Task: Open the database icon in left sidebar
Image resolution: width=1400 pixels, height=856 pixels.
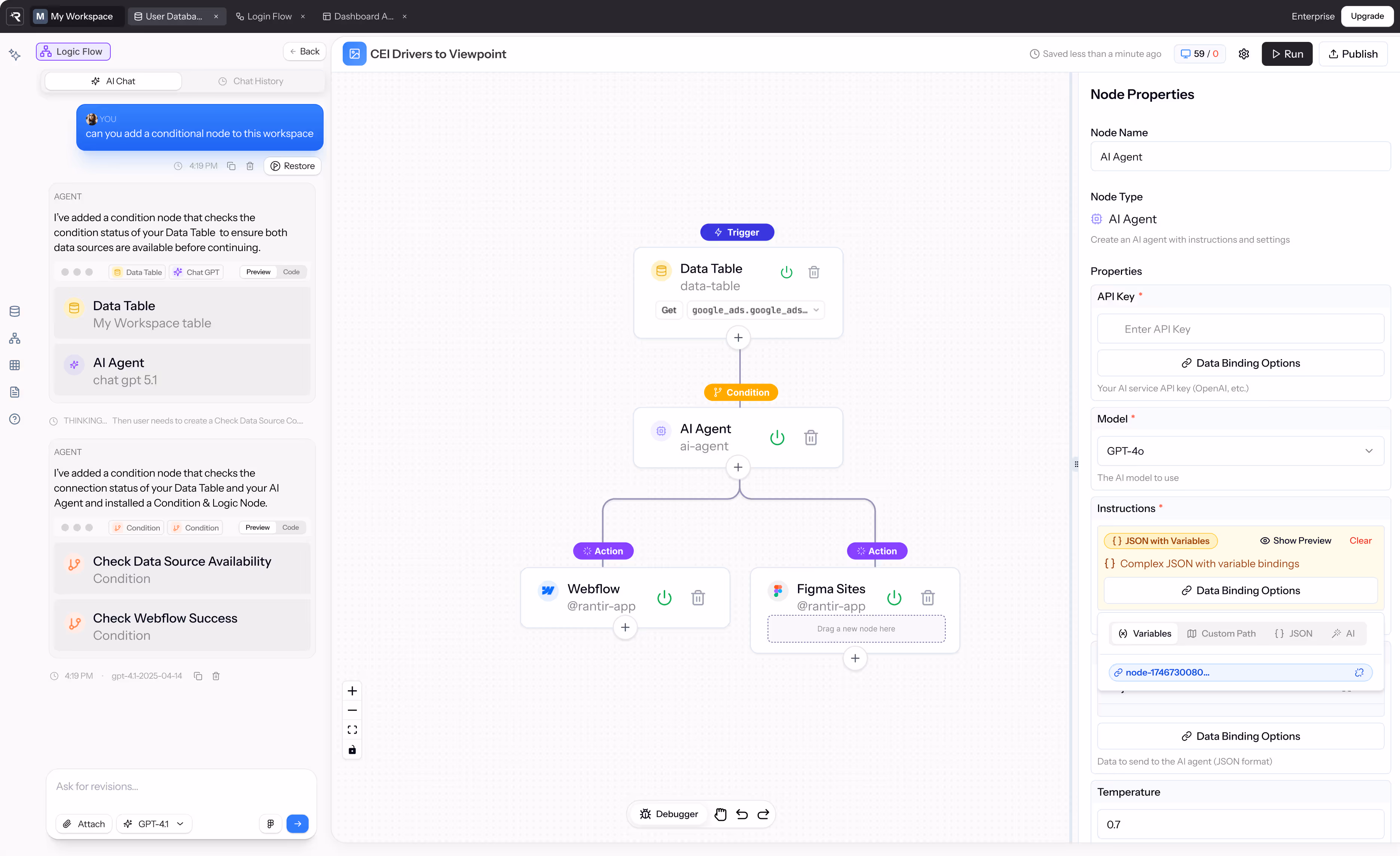Action: 15,311
